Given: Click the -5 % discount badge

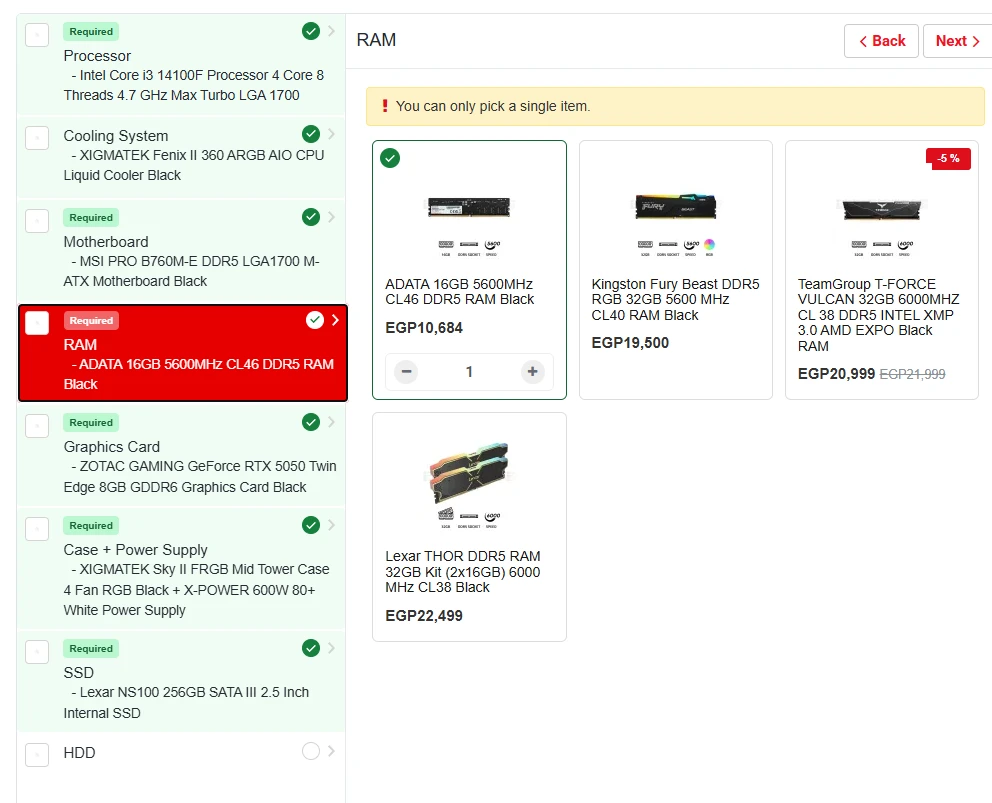Looking at the screenshot, I should [x=948, y=158].
